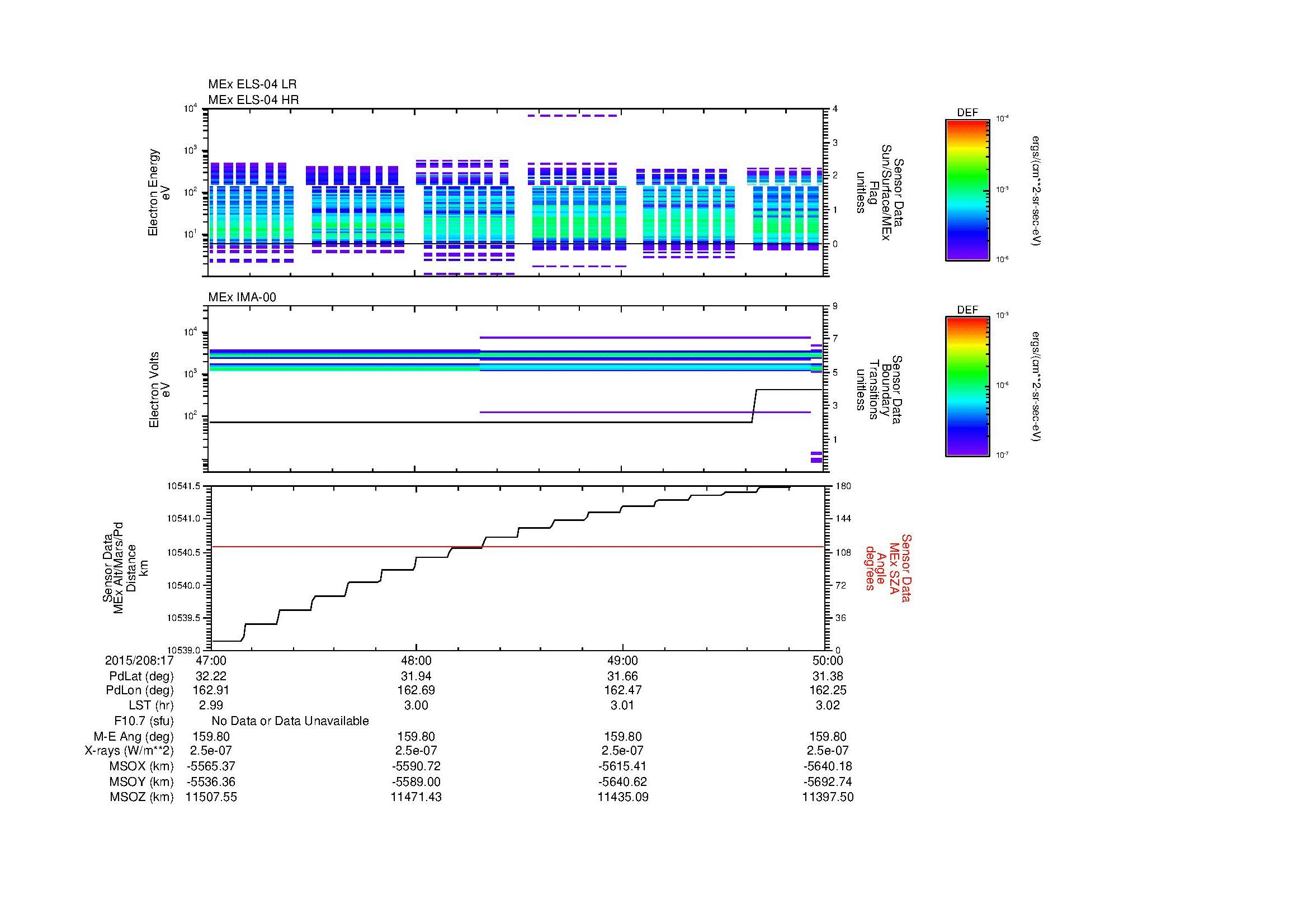
Task: Click the F10.7 (sfu) row label
Action: pos(144,721)
